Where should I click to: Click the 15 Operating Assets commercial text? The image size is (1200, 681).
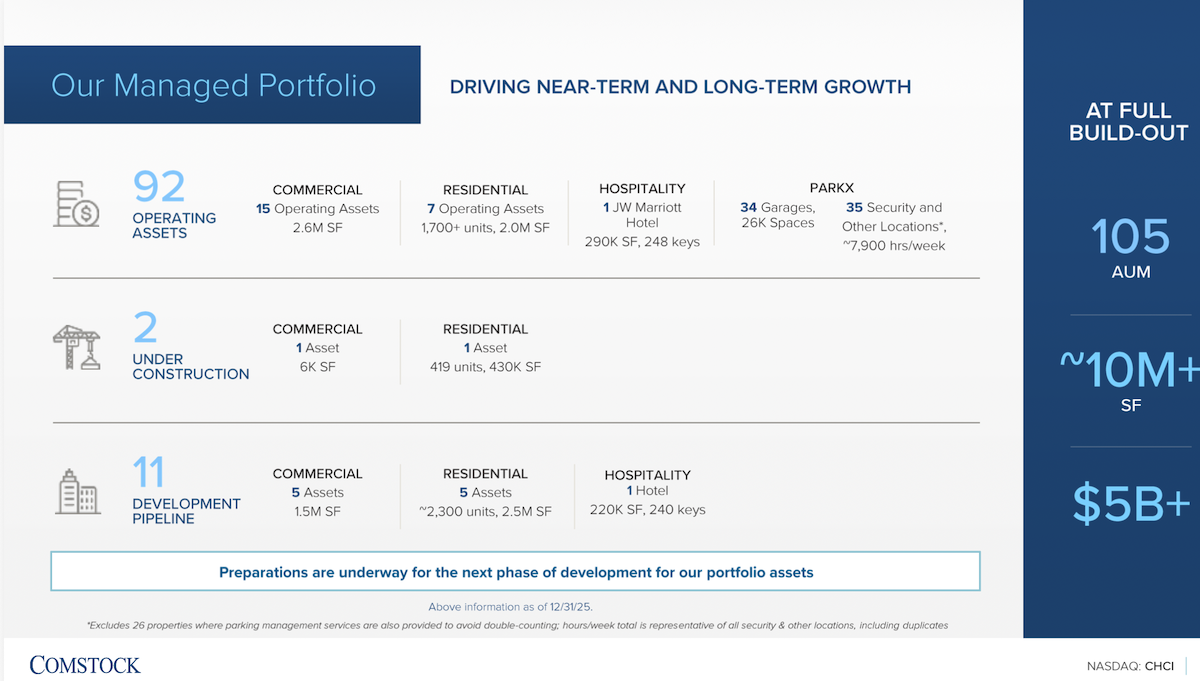click(x=318, y=209)
